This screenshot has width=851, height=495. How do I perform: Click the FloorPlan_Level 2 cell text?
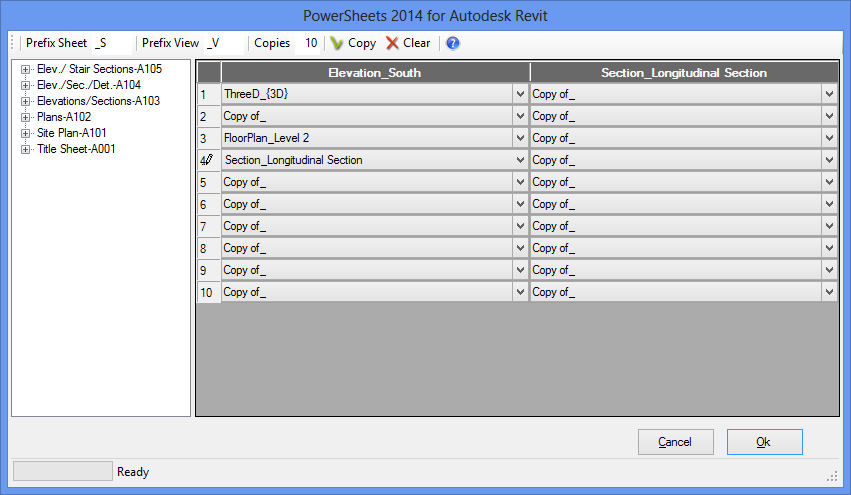click(266, 138)
